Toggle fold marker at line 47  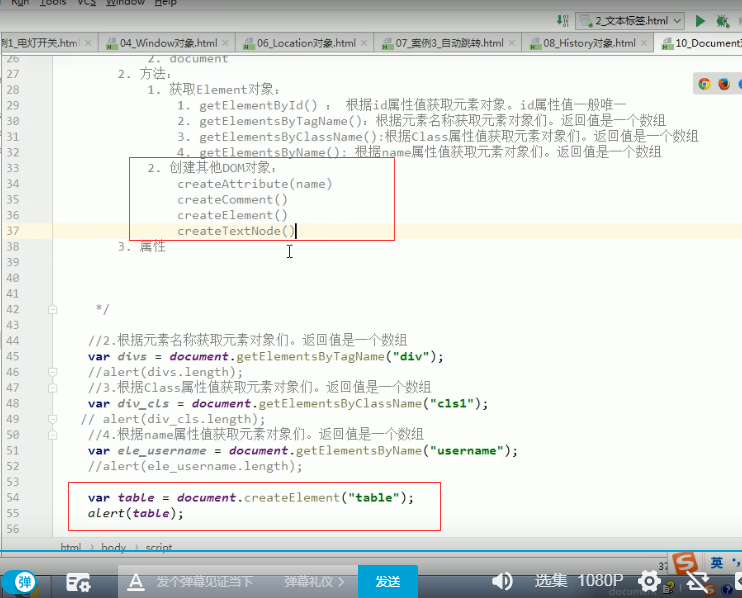[53, 388]
